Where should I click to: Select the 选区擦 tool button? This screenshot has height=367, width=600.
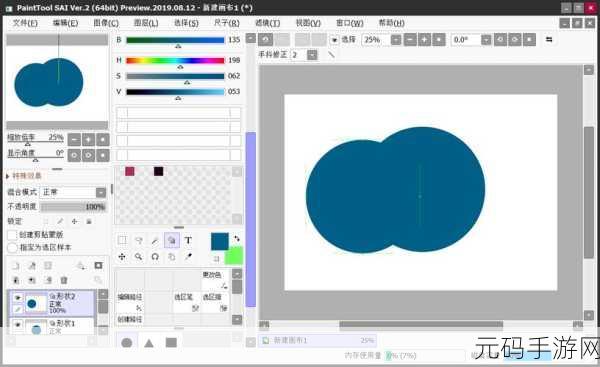pyautogui.click(x=215, y=302)
